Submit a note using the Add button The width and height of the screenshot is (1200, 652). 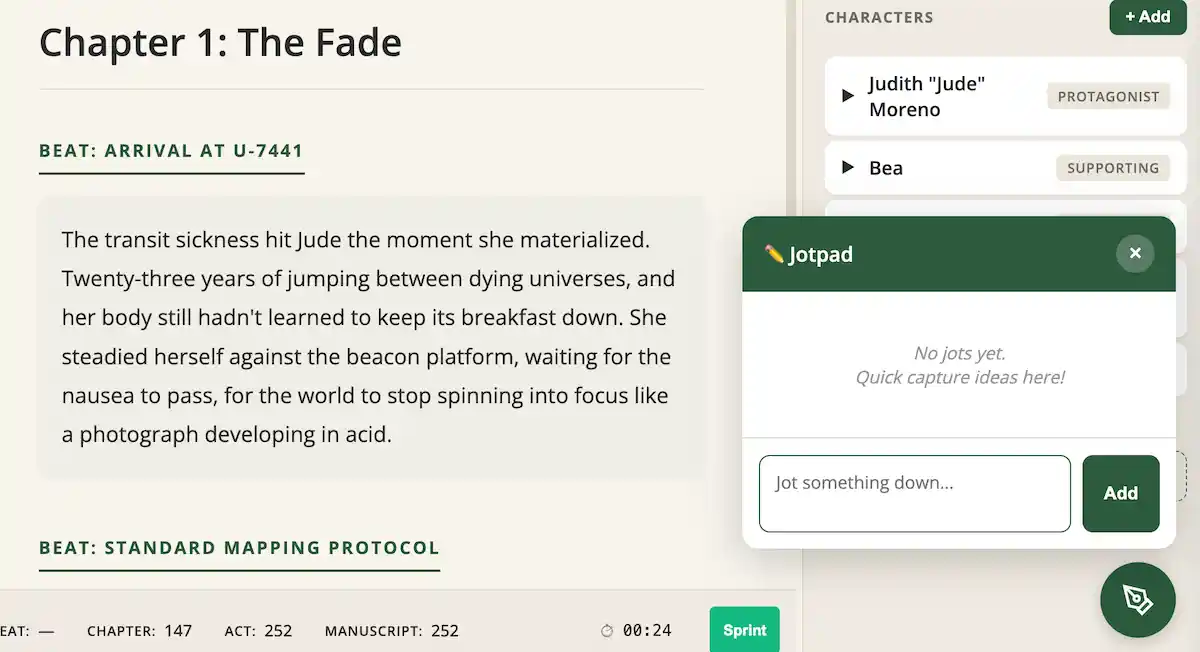coord(1120,493)
